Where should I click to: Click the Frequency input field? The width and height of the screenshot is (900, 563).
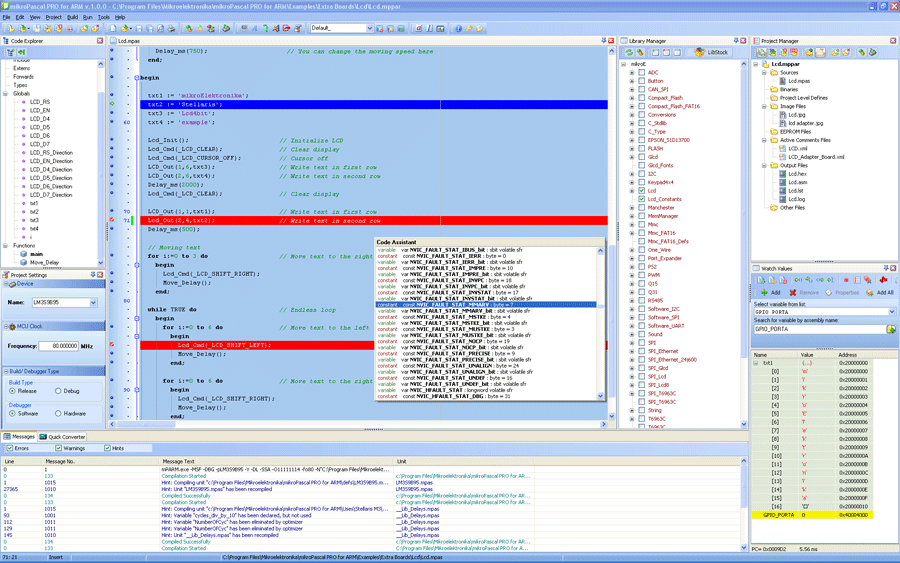point(58,346)
